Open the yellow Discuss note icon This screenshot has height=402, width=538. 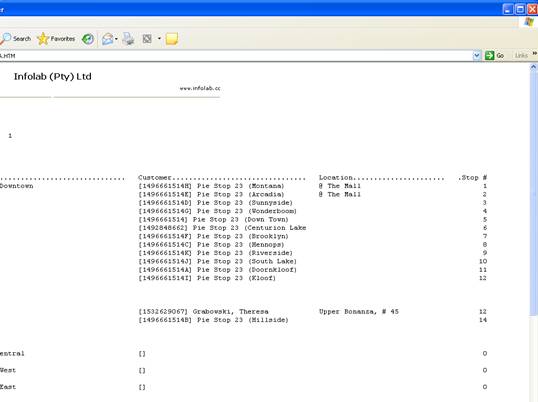172,39
